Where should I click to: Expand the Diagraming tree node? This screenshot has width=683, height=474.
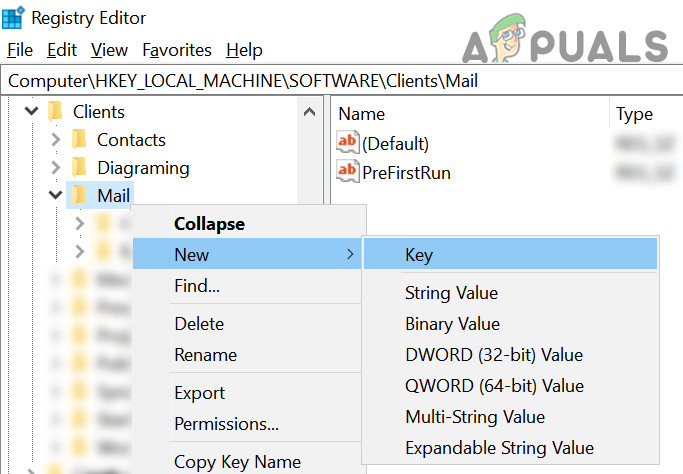[56, 168]
